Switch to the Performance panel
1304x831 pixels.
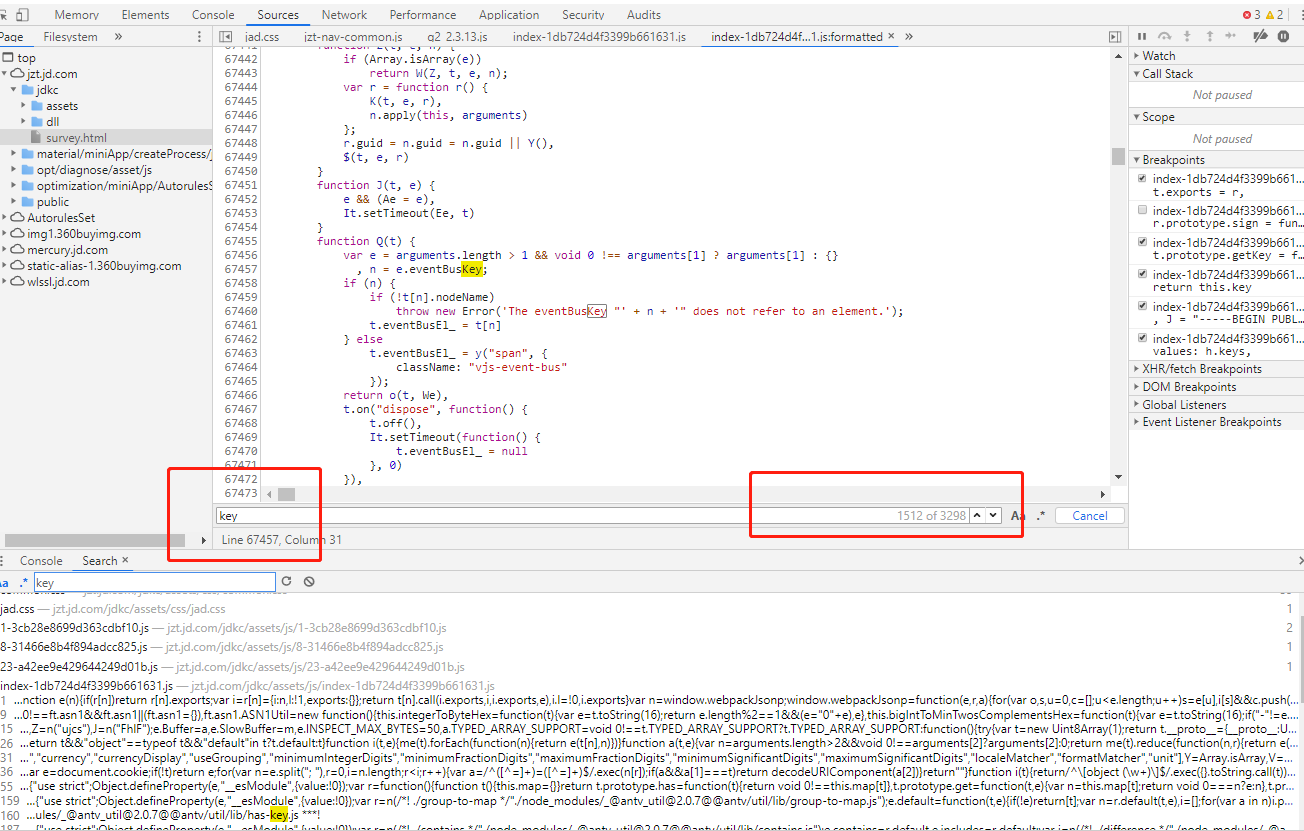tap(423, 15)
